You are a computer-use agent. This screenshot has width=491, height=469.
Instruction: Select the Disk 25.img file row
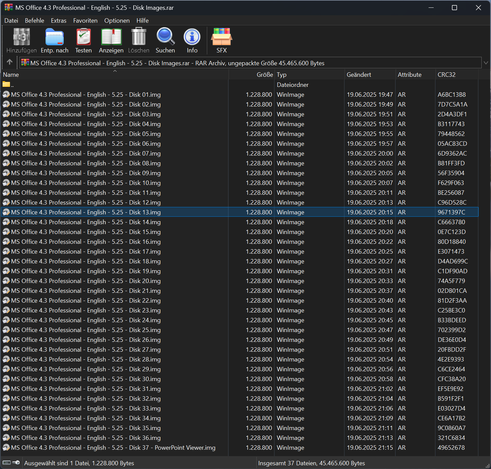[240, 330]
